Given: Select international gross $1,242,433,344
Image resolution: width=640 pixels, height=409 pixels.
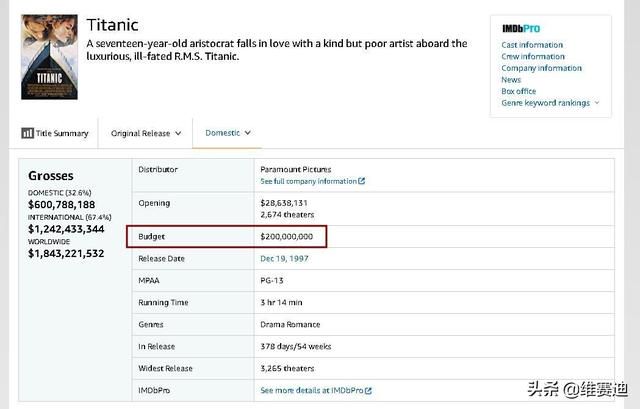Looking at the screenshot, I should coord(66,229).
